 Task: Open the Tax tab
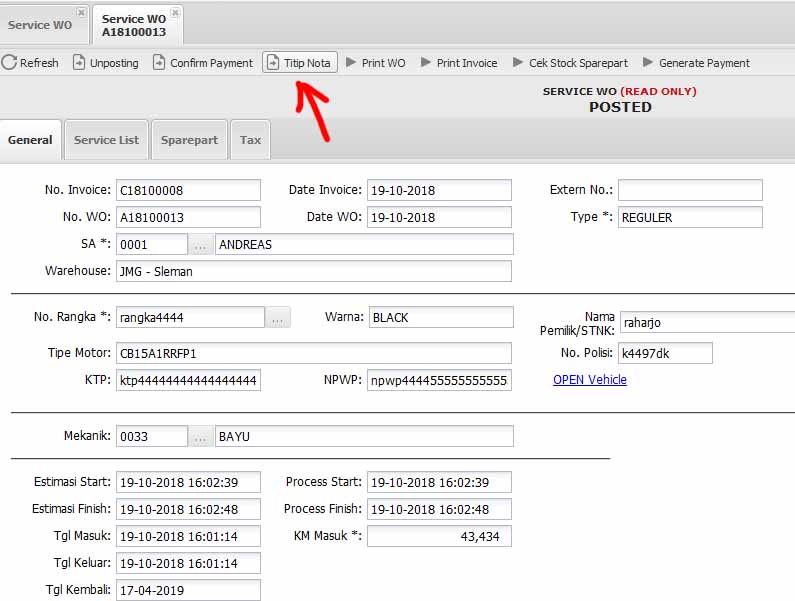click(x=250, y=140)
